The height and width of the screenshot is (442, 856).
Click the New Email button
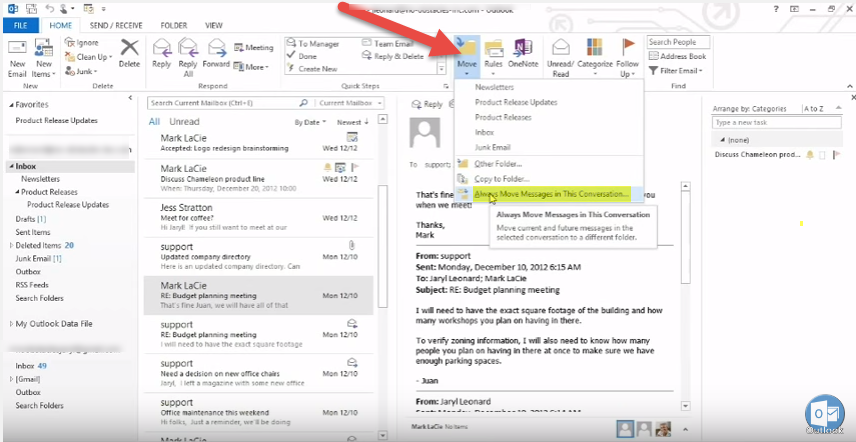17,59
